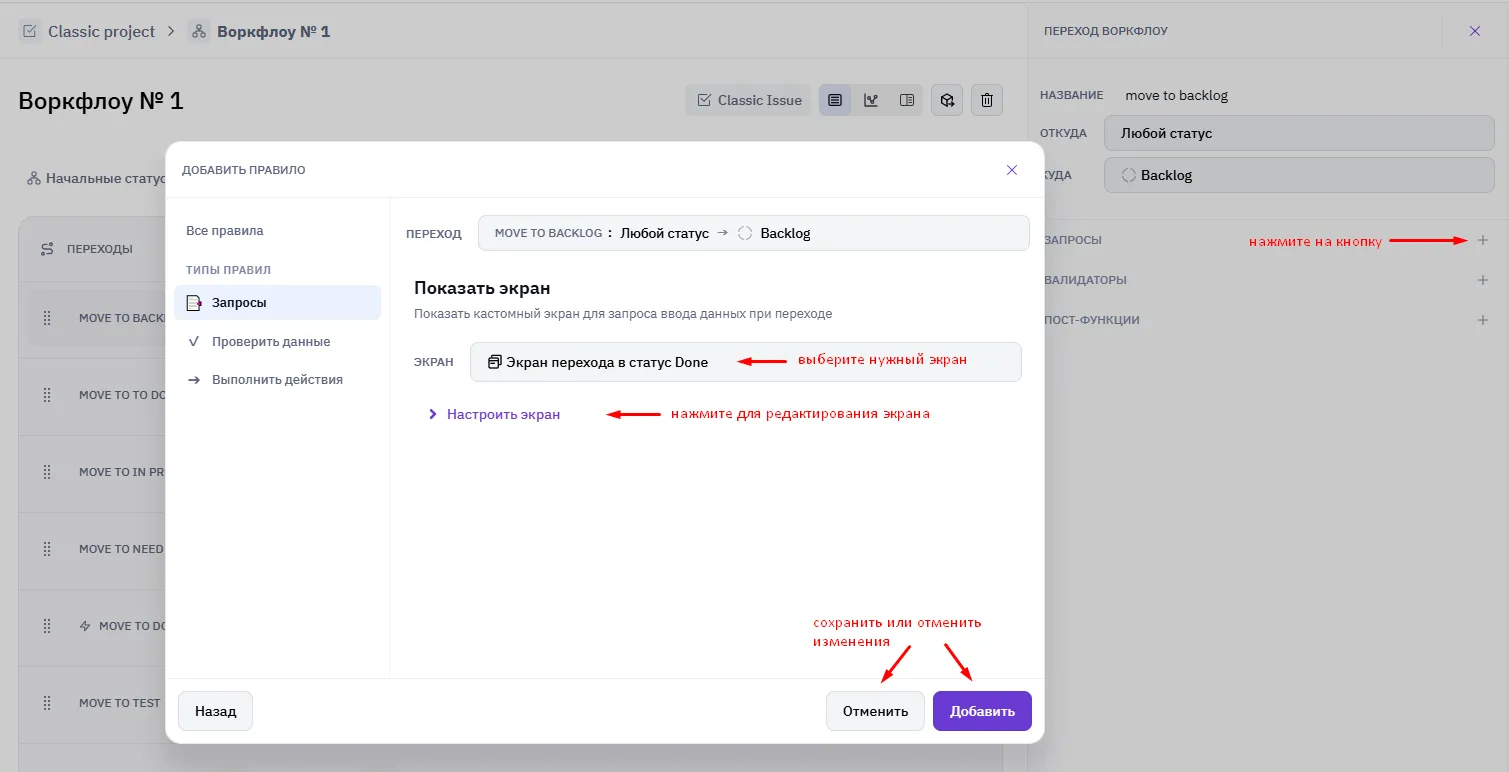Click the cube export icon
Image resolution: width=1509 pixels, height=772 pixels.
pos(947,100)
